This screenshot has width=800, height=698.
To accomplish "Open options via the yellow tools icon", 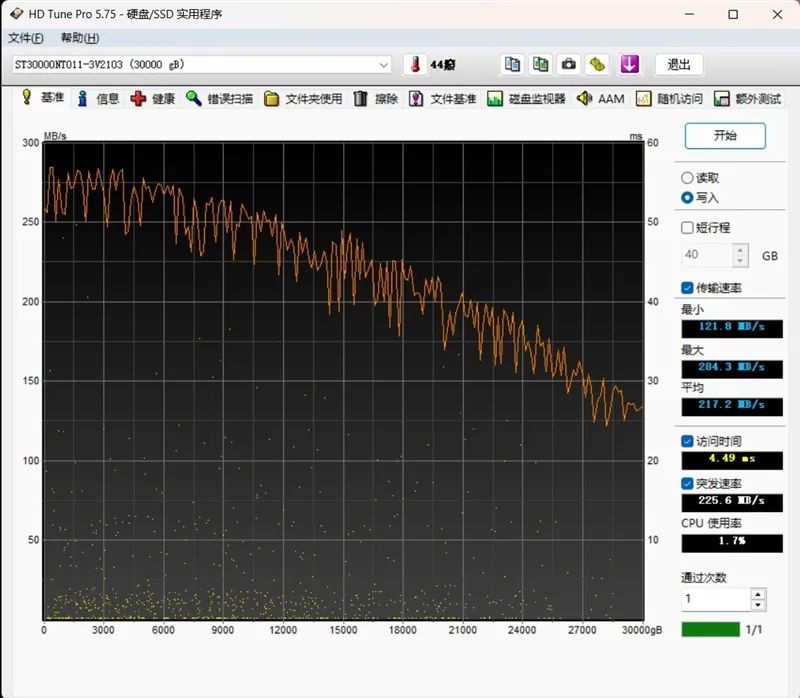I will (597, 64).
